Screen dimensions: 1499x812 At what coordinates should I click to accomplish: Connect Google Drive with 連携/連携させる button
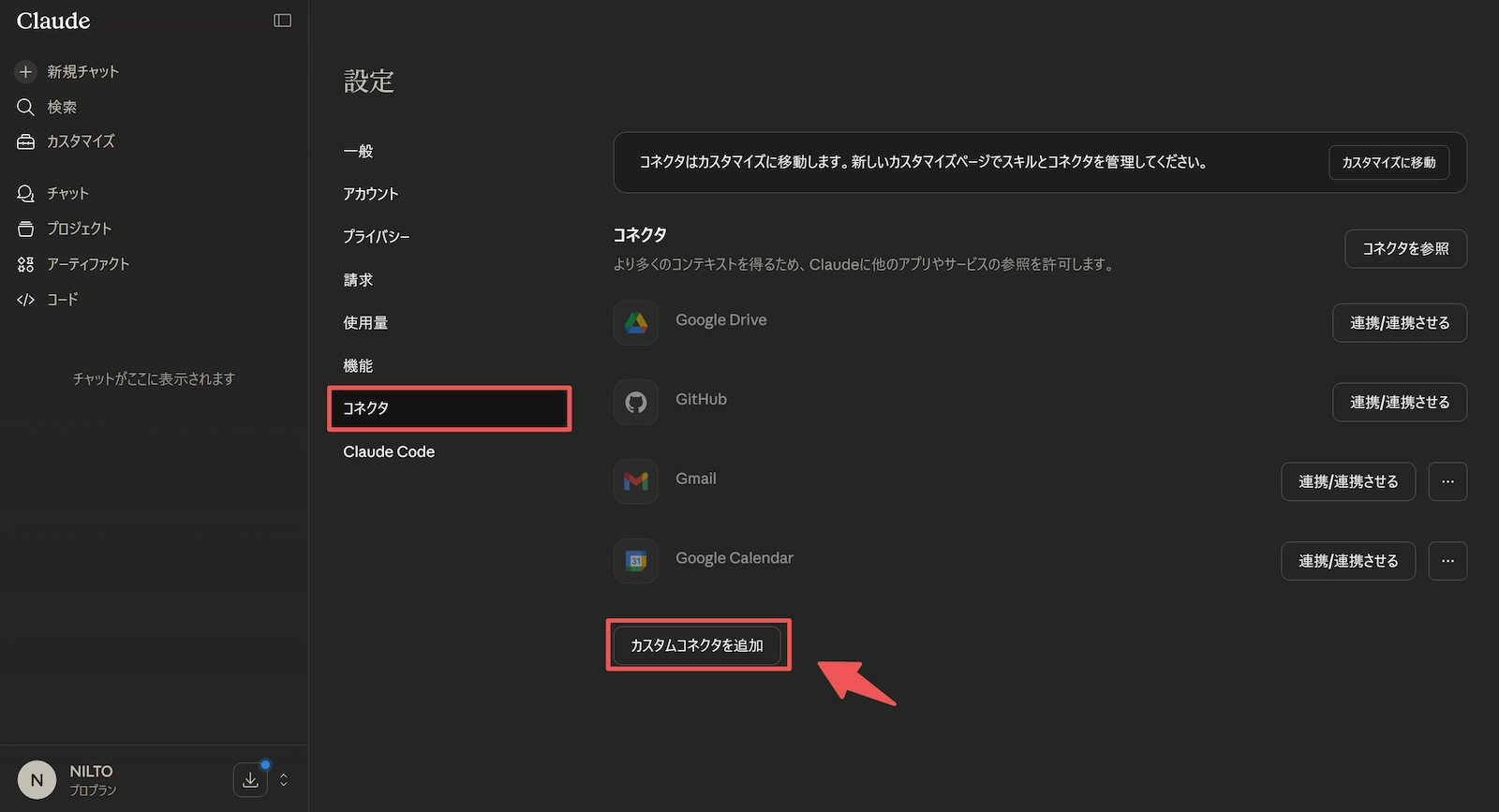click(1399, 323)
